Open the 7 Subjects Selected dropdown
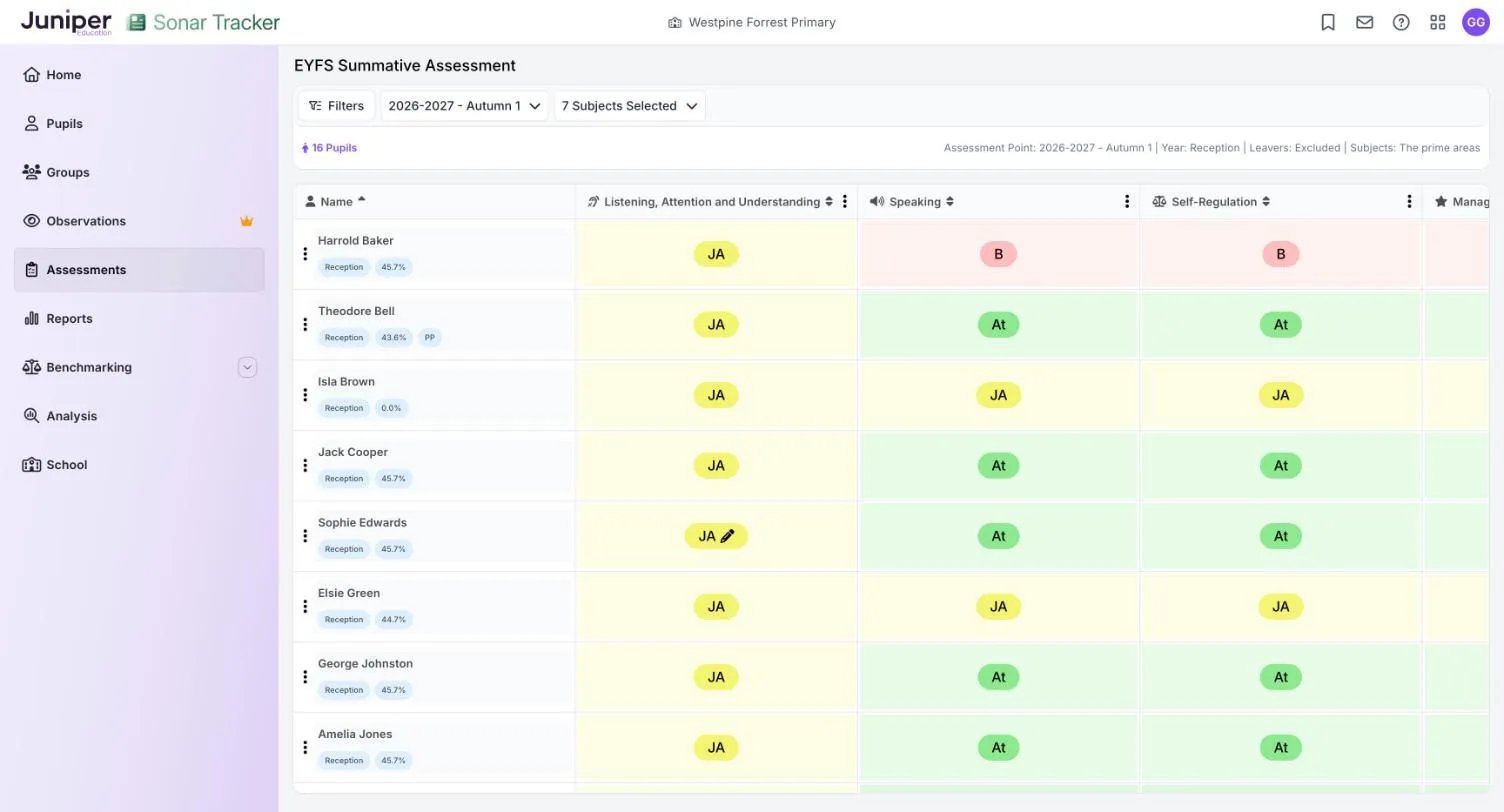1504x812 pixels. (x=630, y=106)
